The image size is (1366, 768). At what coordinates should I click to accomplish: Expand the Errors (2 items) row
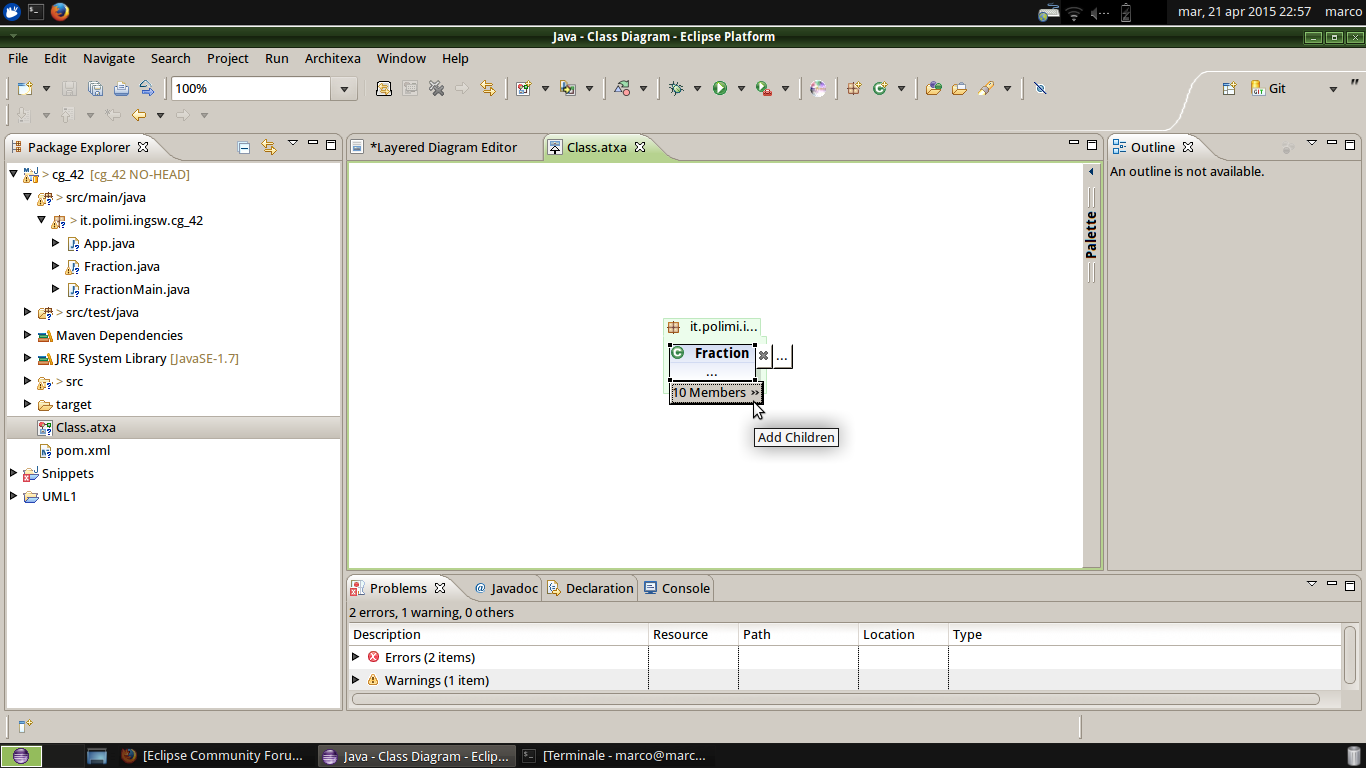355,657
